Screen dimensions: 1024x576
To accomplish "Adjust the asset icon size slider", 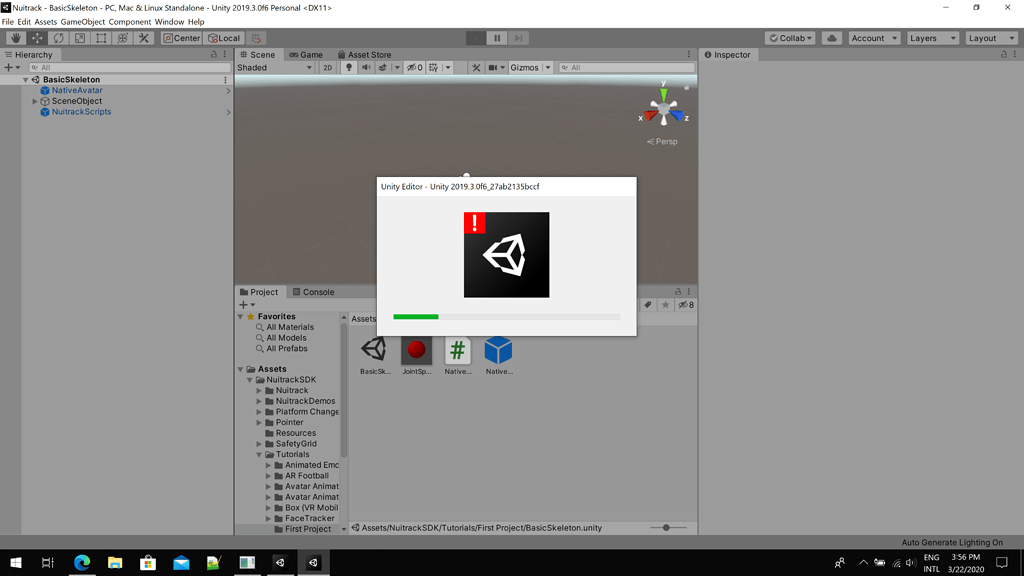I will 666,528.
